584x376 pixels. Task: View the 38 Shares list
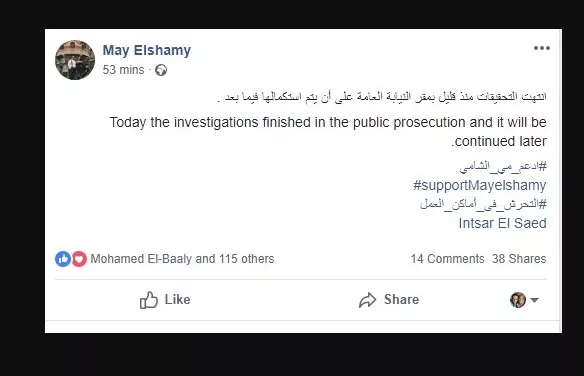pyautogui.click(x=519, y=259)
